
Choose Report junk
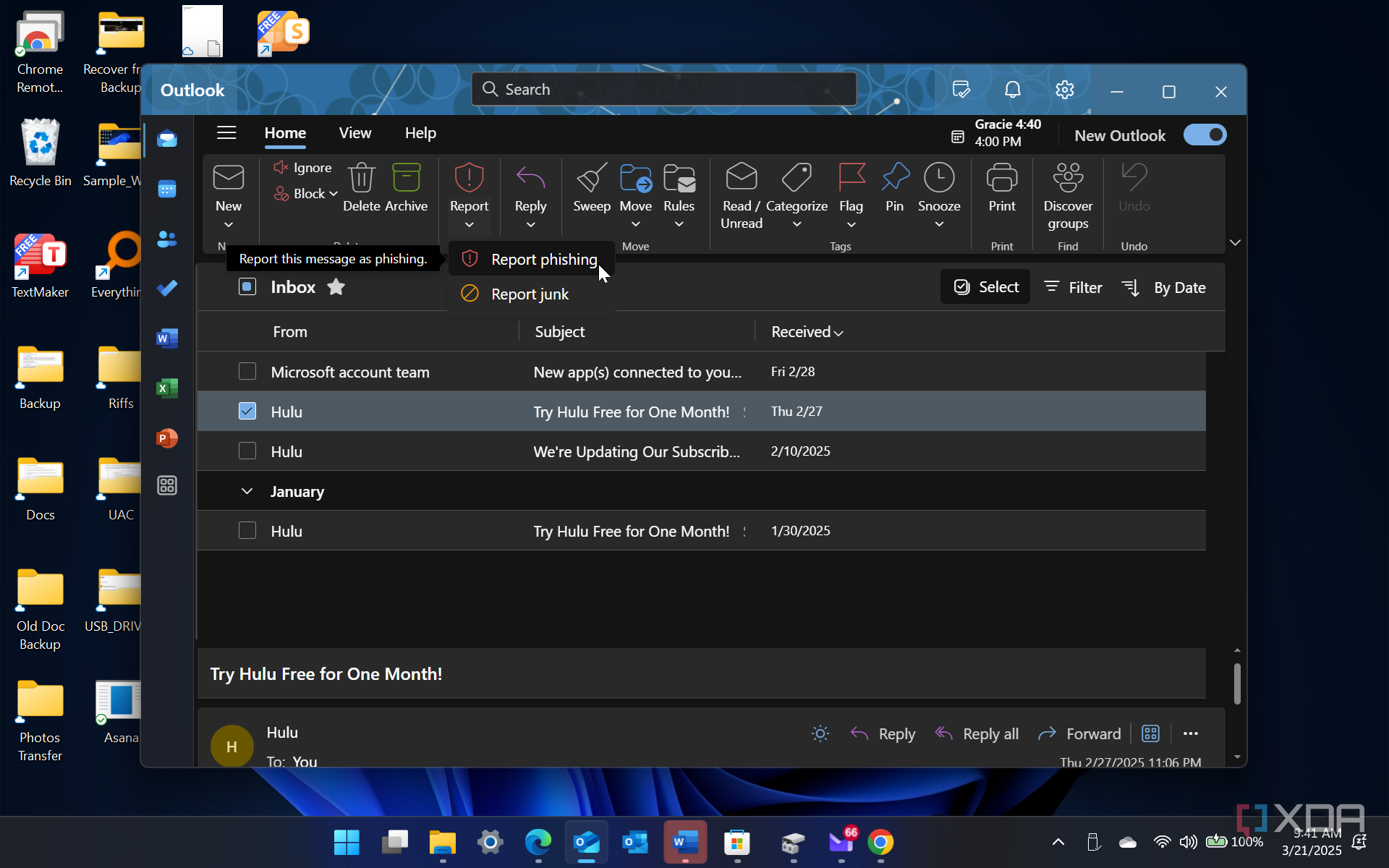coord(531,294)
